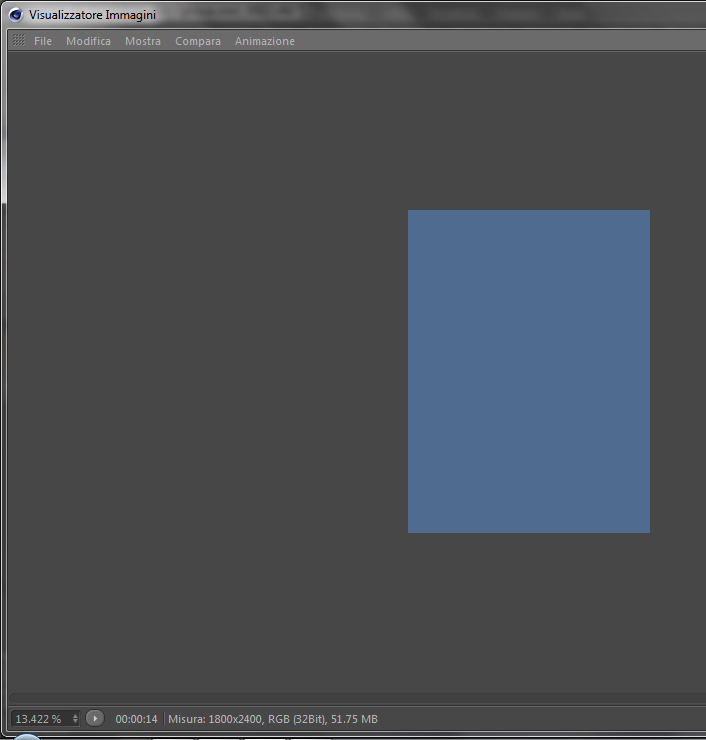
Task: Open the Animazione menu
Action: click(x=265, y=41)
